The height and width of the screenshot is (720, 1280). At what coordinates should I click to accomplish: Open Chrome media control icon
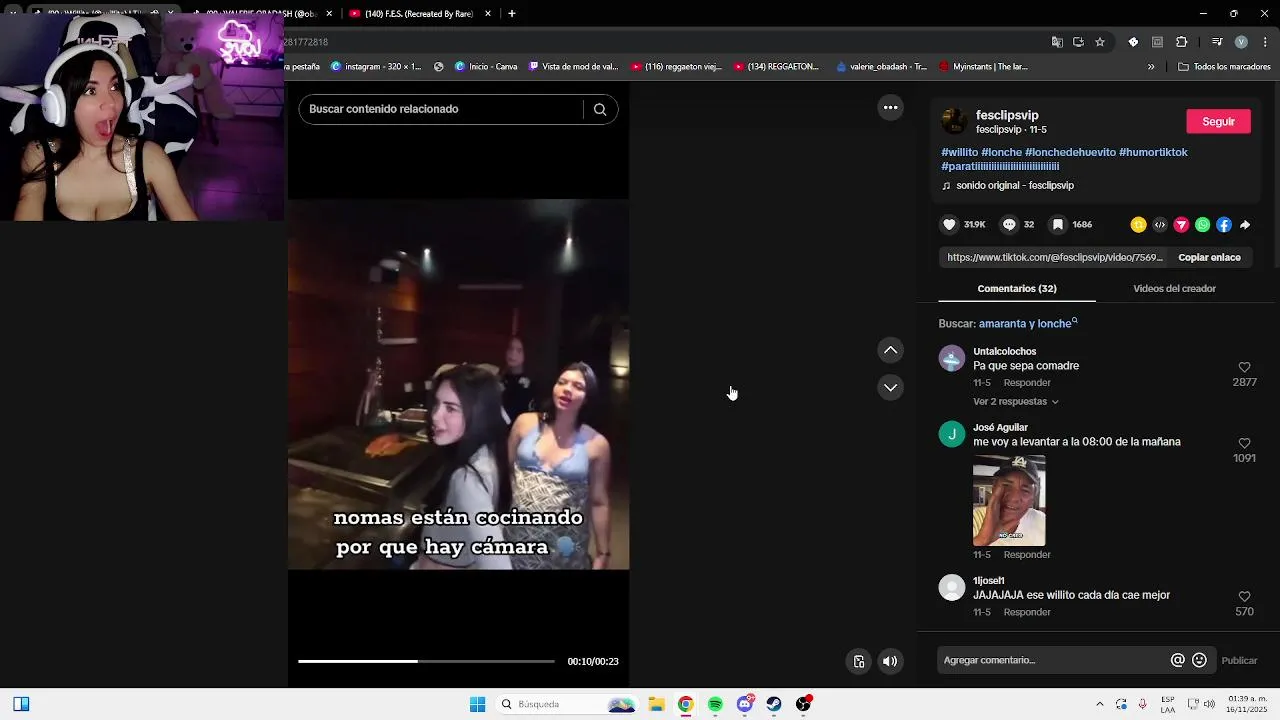click(x=1217, y=42)
